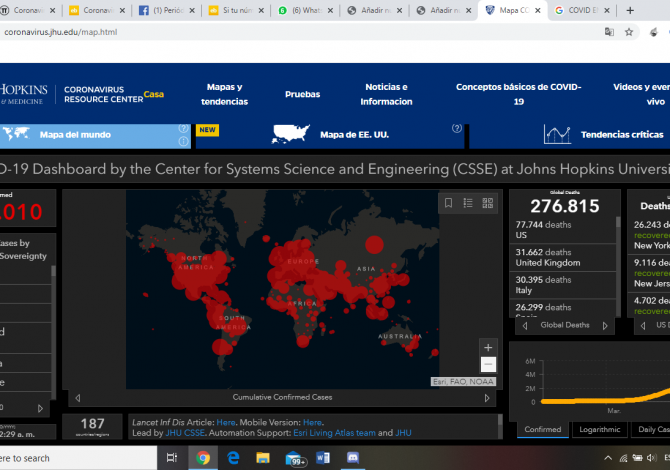Viewport: 670px width, 470px height.
Task: Select the 30.395 deaths Italy row
Action: [562, 285]
